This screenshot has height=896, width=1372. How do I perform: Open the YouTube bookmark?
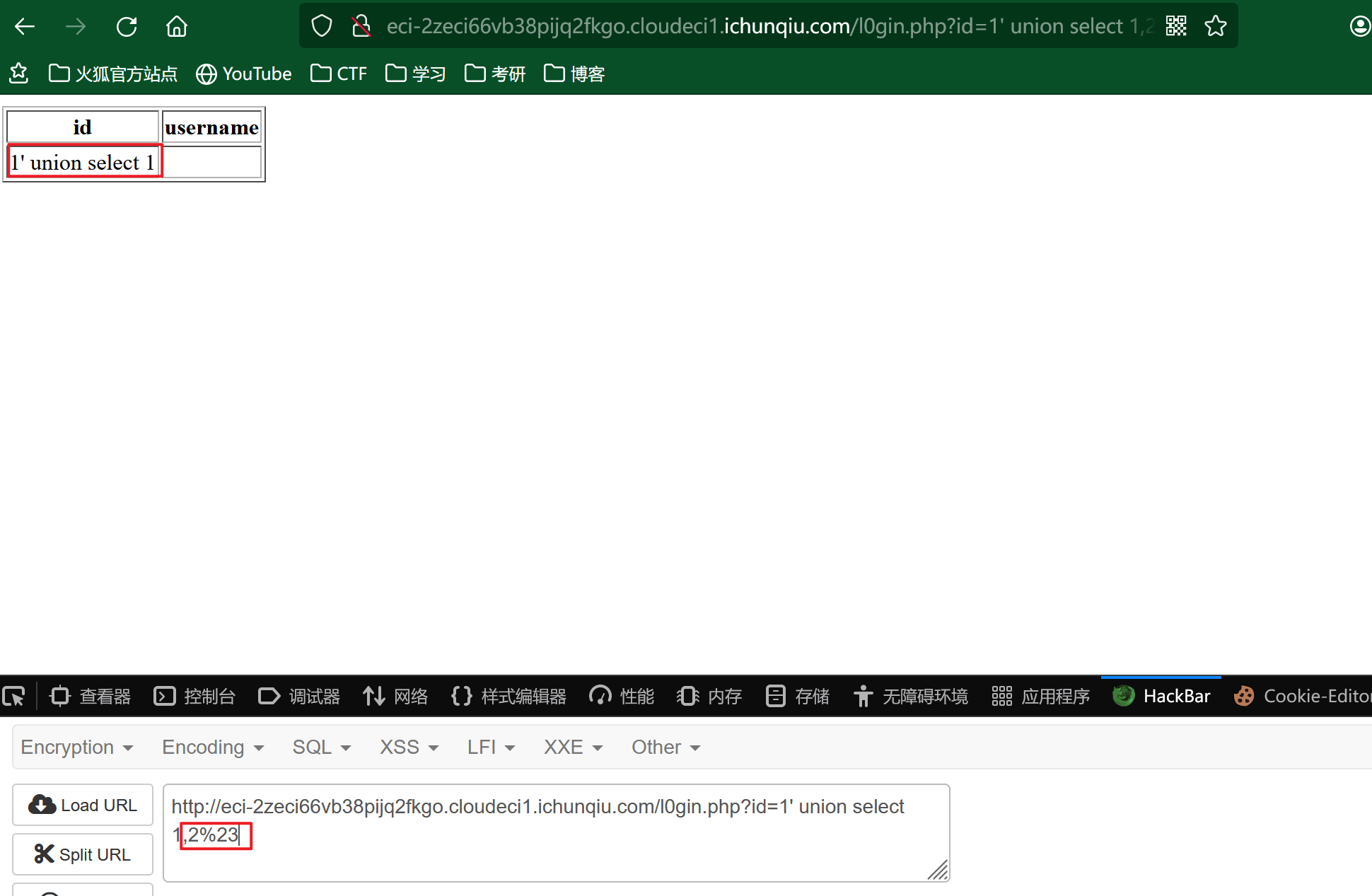pyautogui.click(x=243, y=74)
